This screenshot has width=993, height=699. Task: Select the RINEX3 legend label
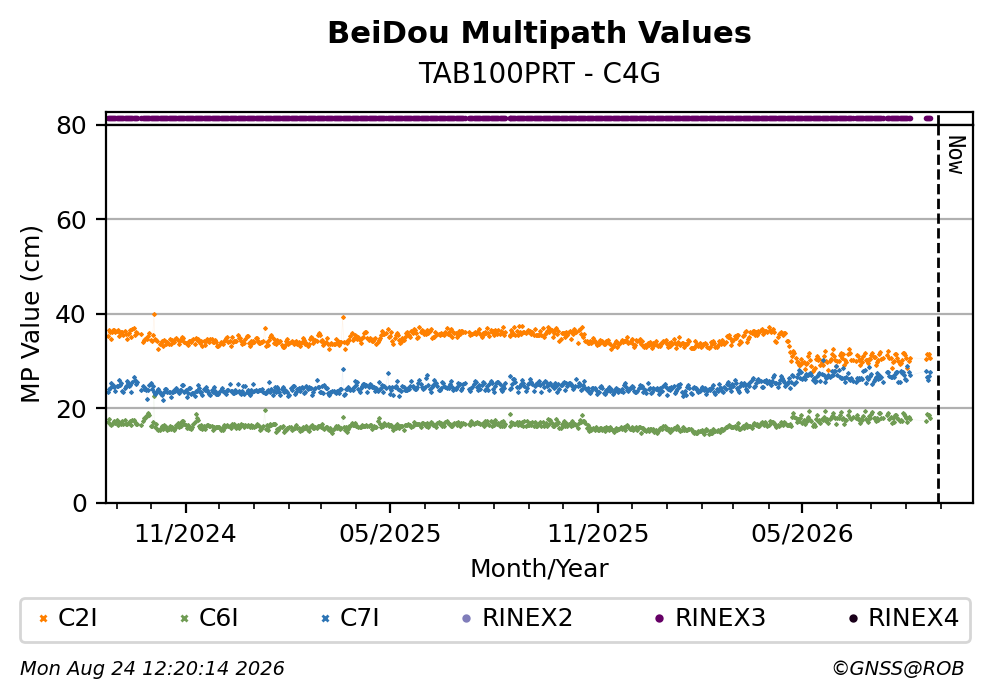(x=721, y=618)
